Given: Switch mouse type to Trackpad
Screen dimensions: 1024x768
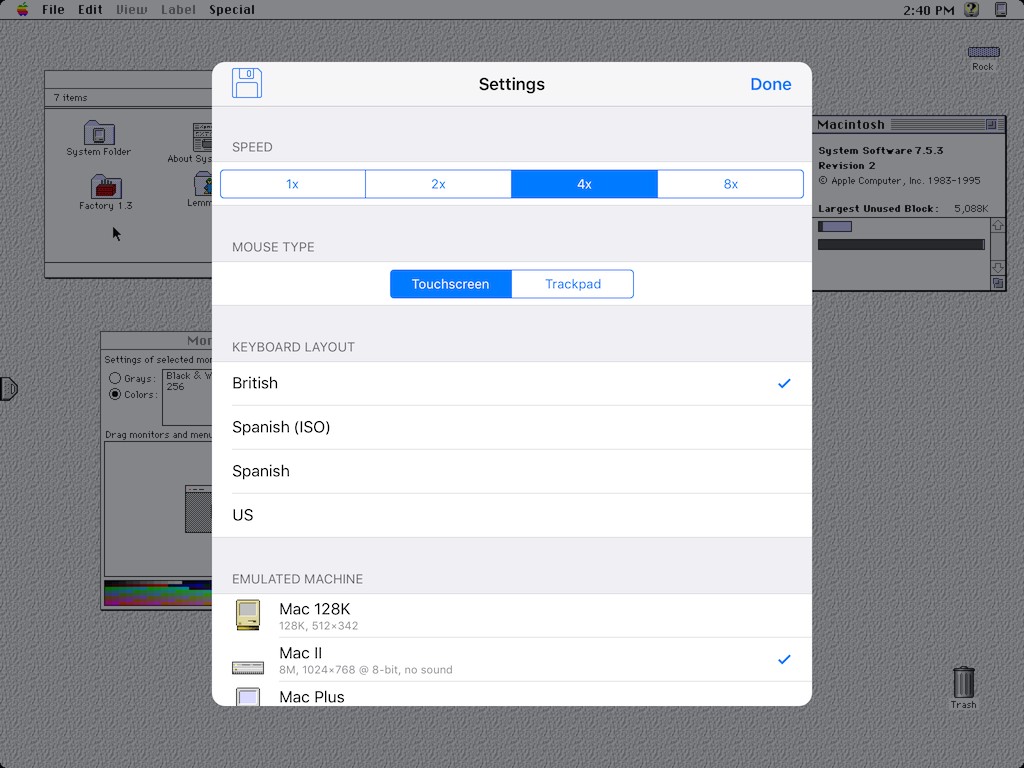Looking at the screenshot, I should [573, 284].
